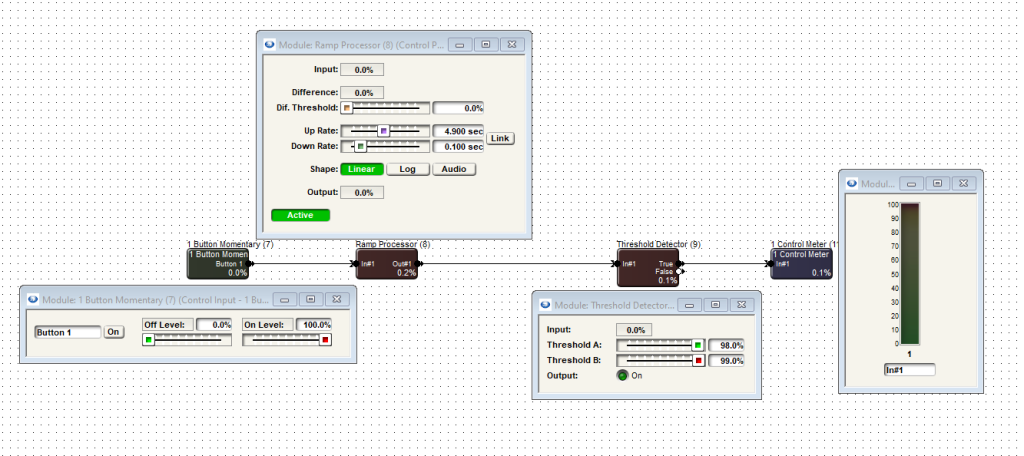Click the Up Rate slider handle
The image size is (1024, 456).
coord(383,131)
